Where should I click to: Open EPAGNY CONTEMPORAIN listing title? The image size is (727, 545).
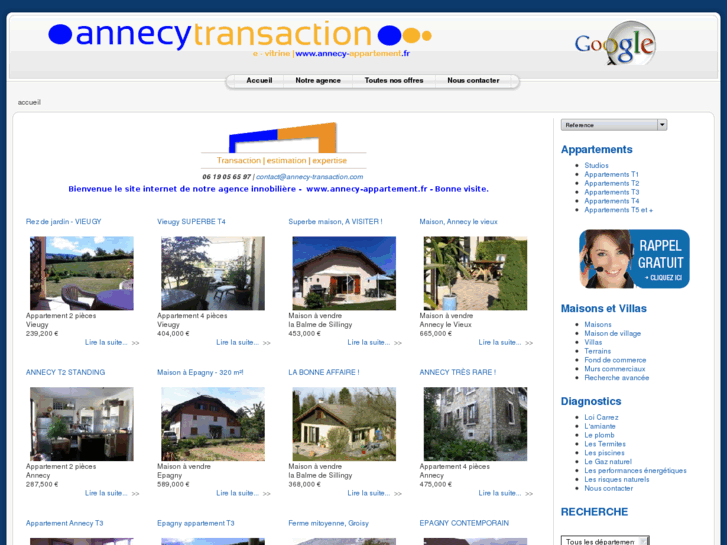point(464,523)
